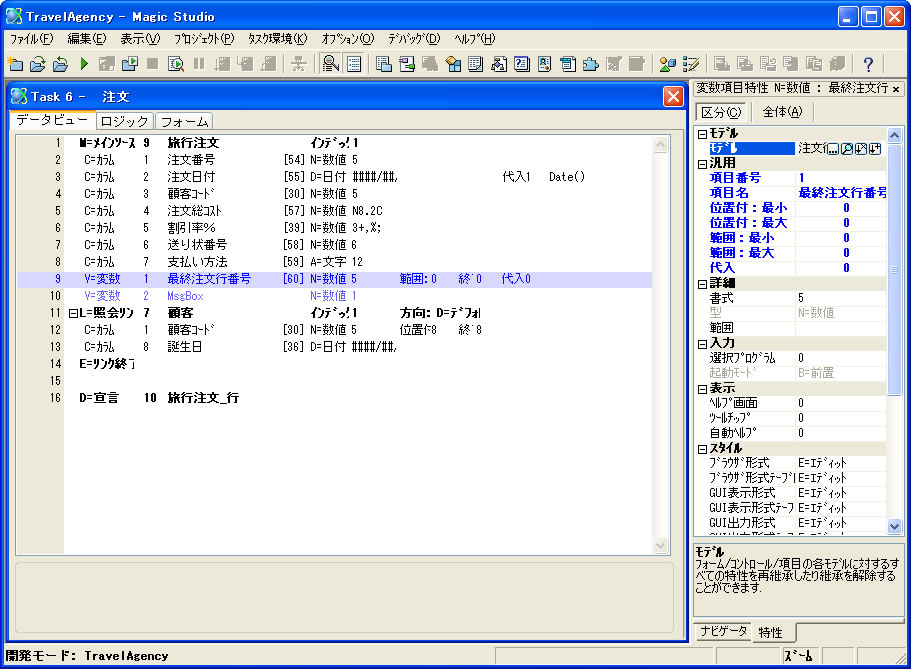Collapse the スタイル property group

pyautogui.click(x=702, y=449)
